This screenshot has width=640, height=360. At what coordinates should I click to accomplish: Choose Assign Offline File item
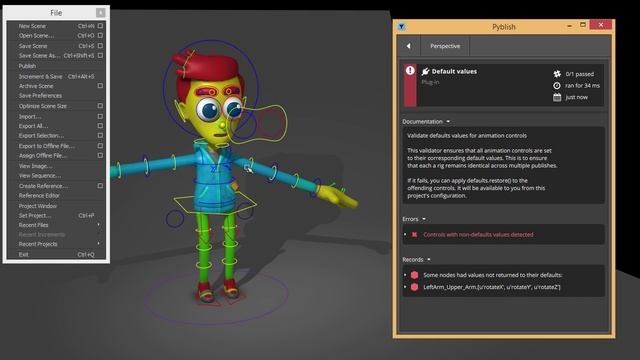coord(43,156)
